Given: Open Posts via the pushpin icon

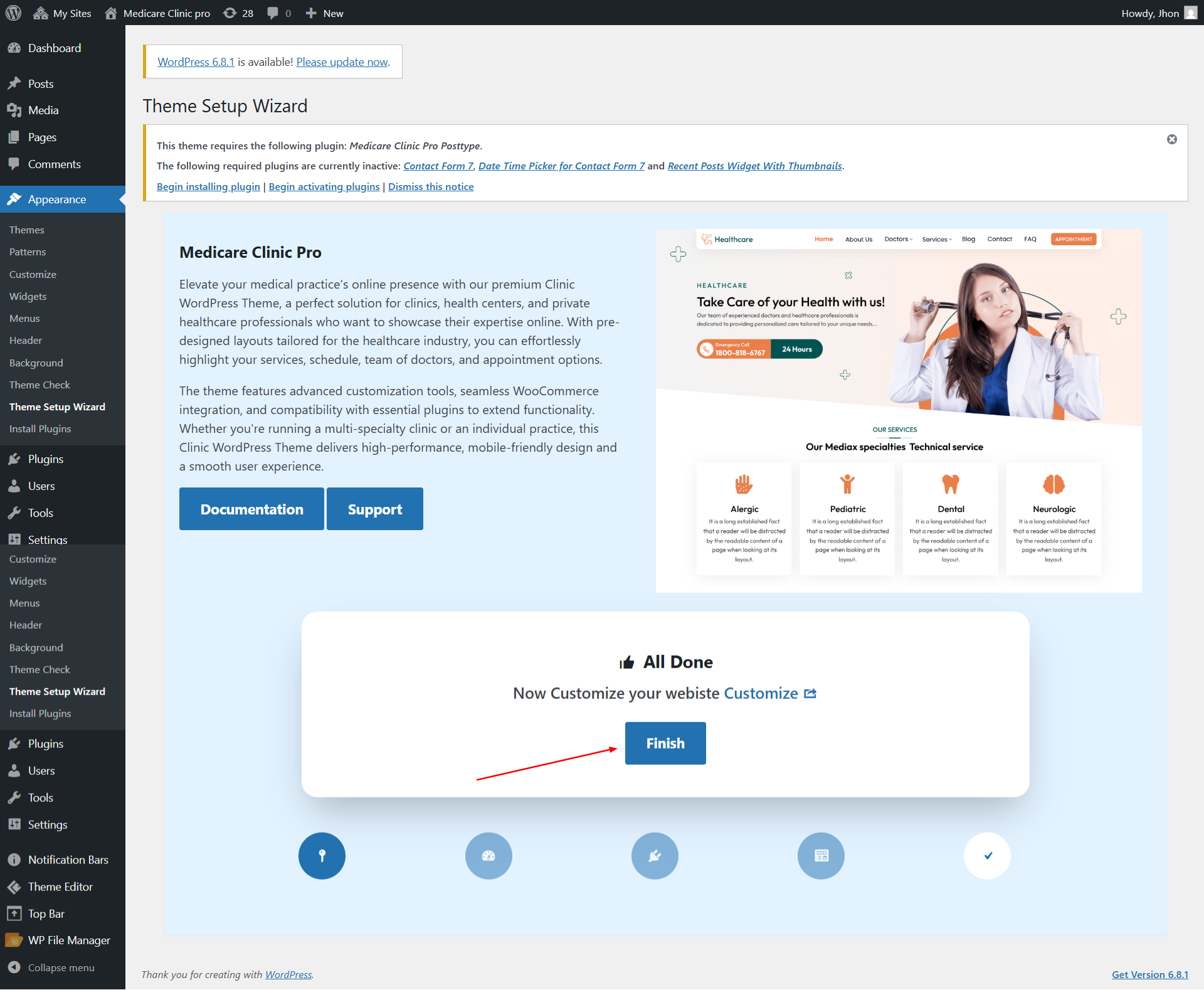Looking at the screenshot, I should [x=14, y=83].
